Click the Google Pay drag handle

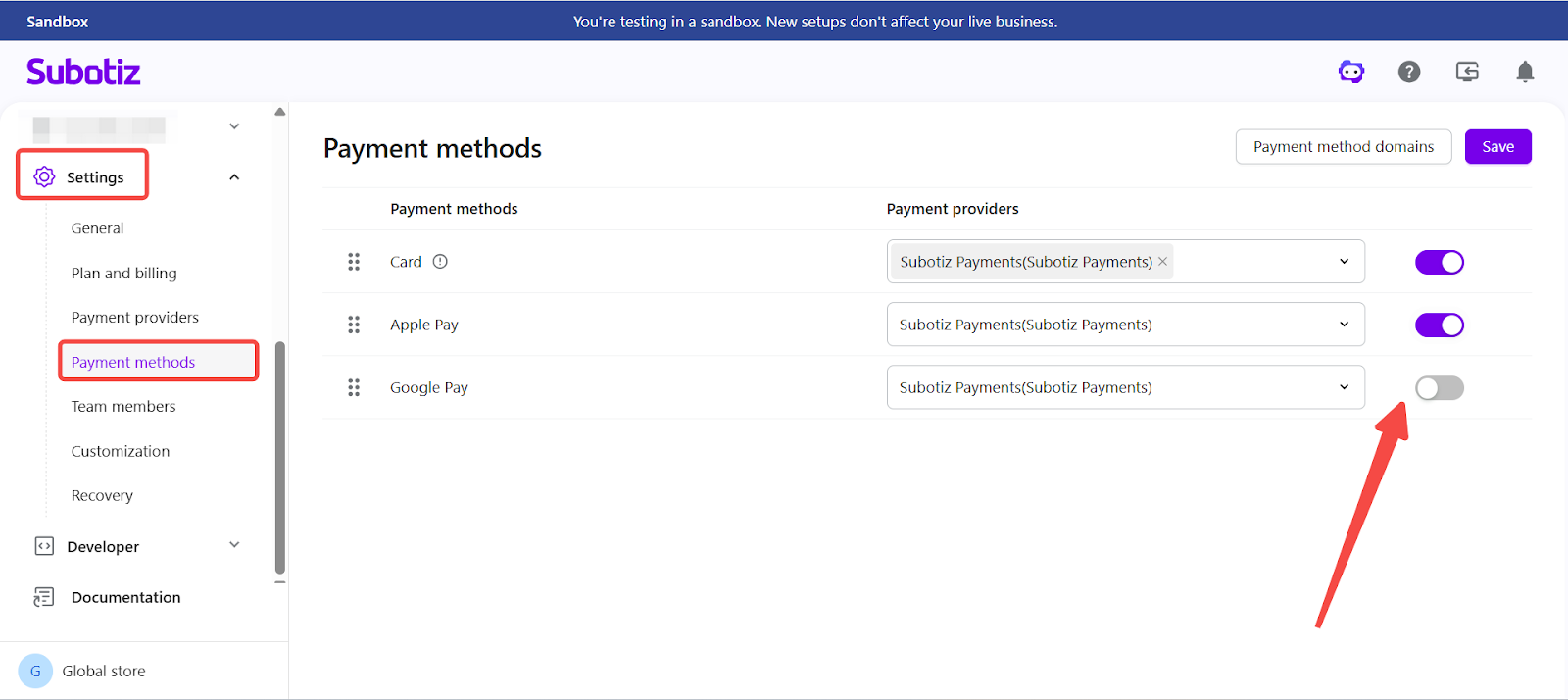pos(354,388)
